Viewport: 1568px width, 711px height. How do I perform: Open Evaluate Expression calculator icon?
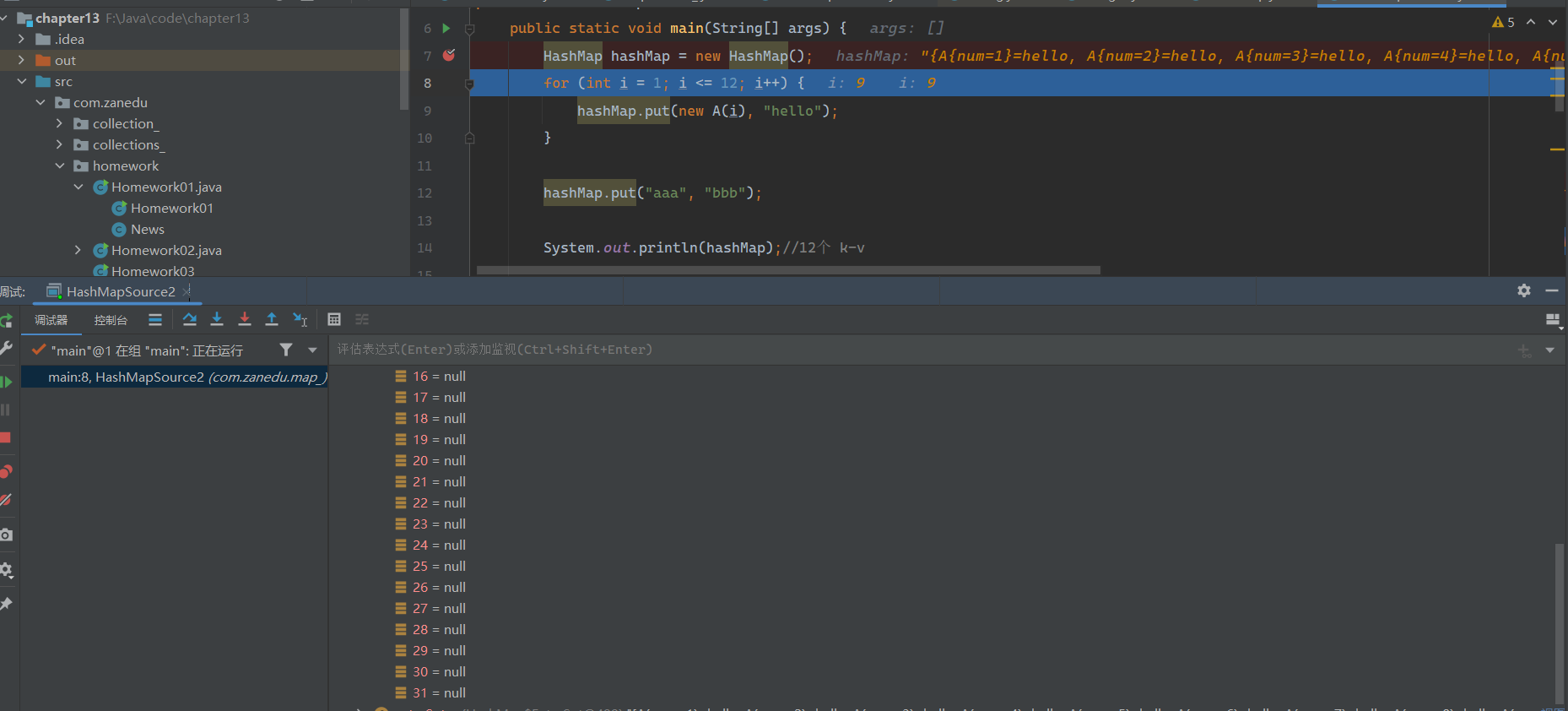tap(334, 319)
